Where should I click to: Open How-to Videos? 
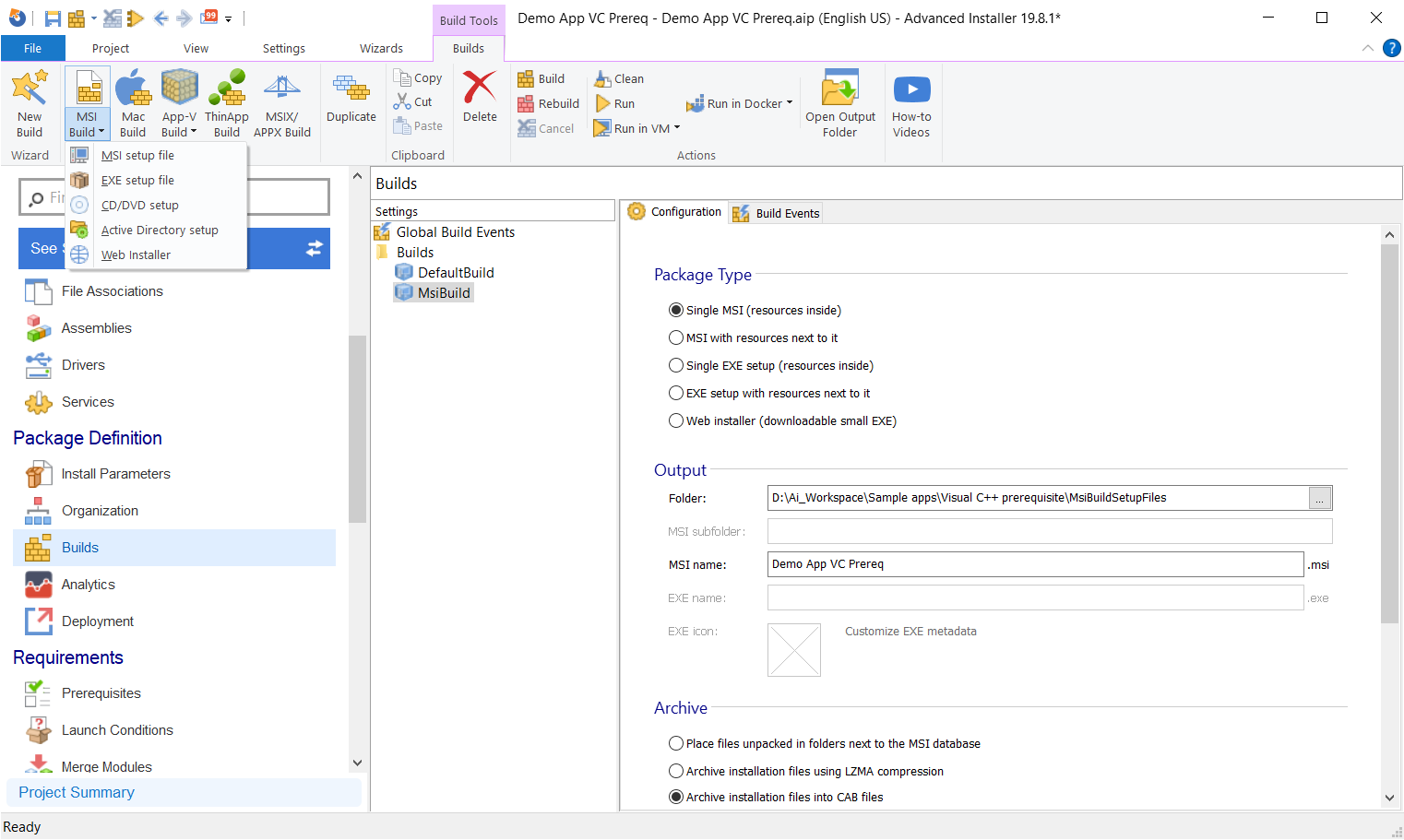(x=911, y=104)
